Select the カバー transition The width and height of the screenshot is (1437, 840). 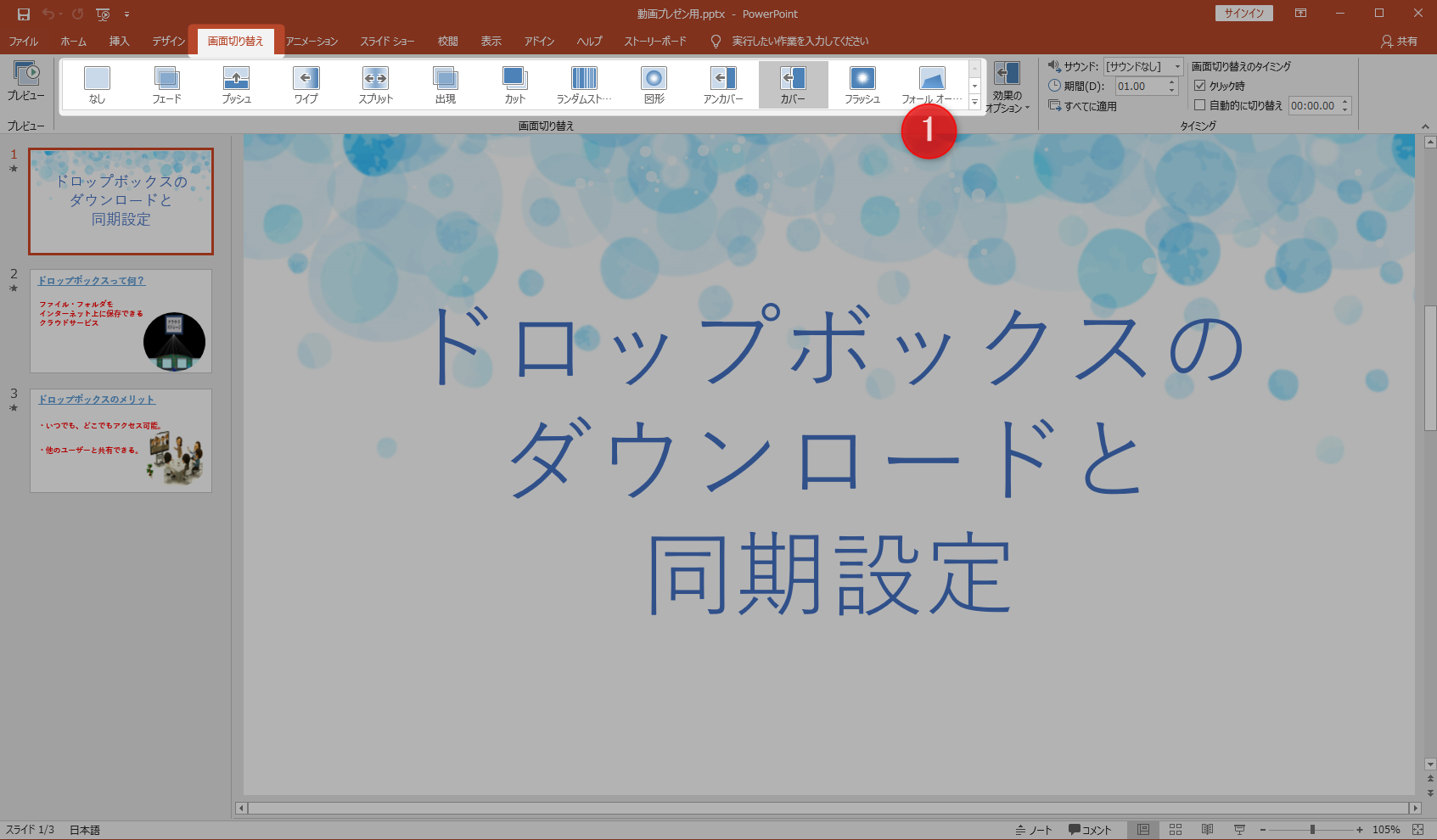(794, 85)
